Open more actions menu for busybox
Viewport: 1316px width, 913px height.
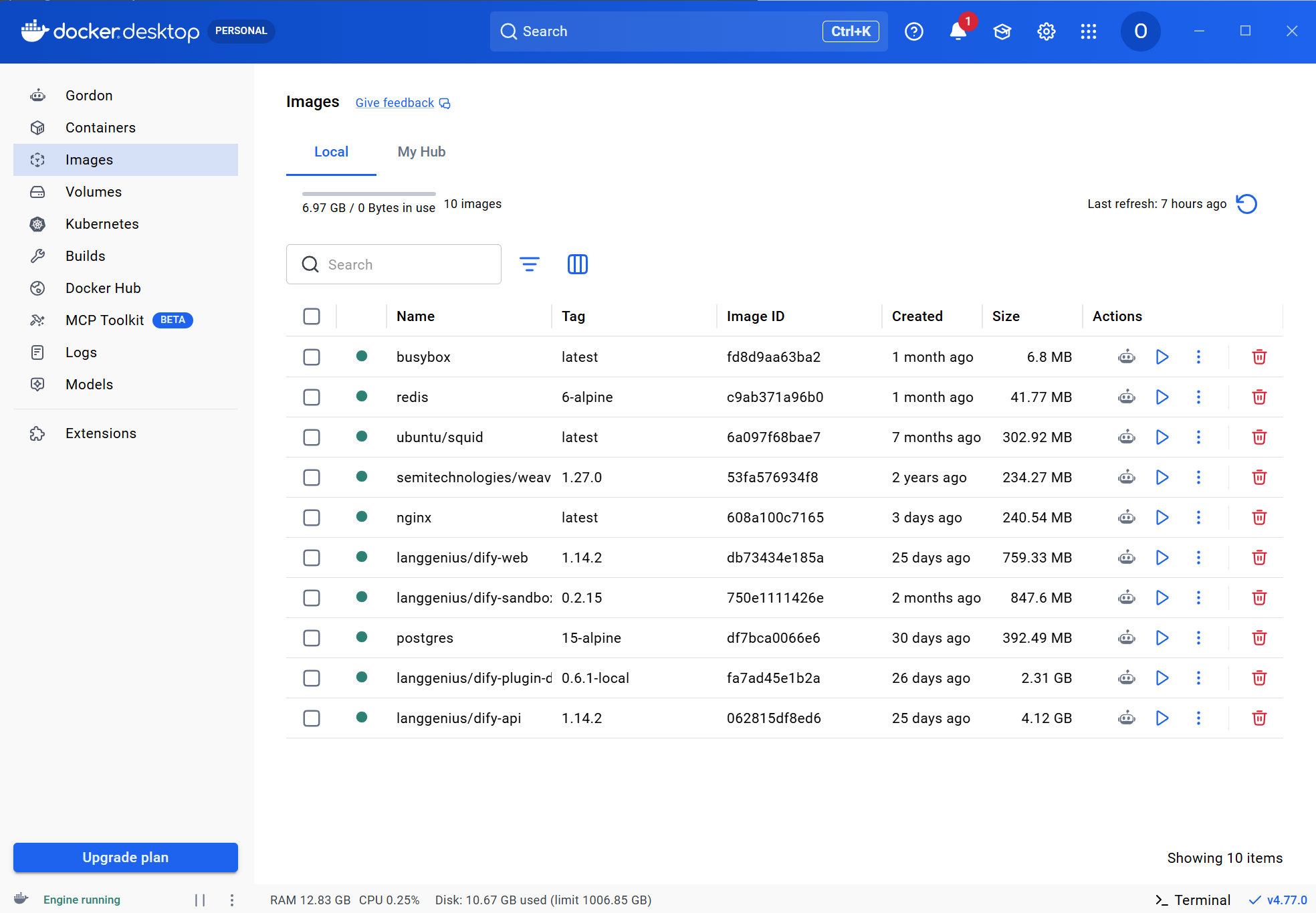tap(1198, 357)
